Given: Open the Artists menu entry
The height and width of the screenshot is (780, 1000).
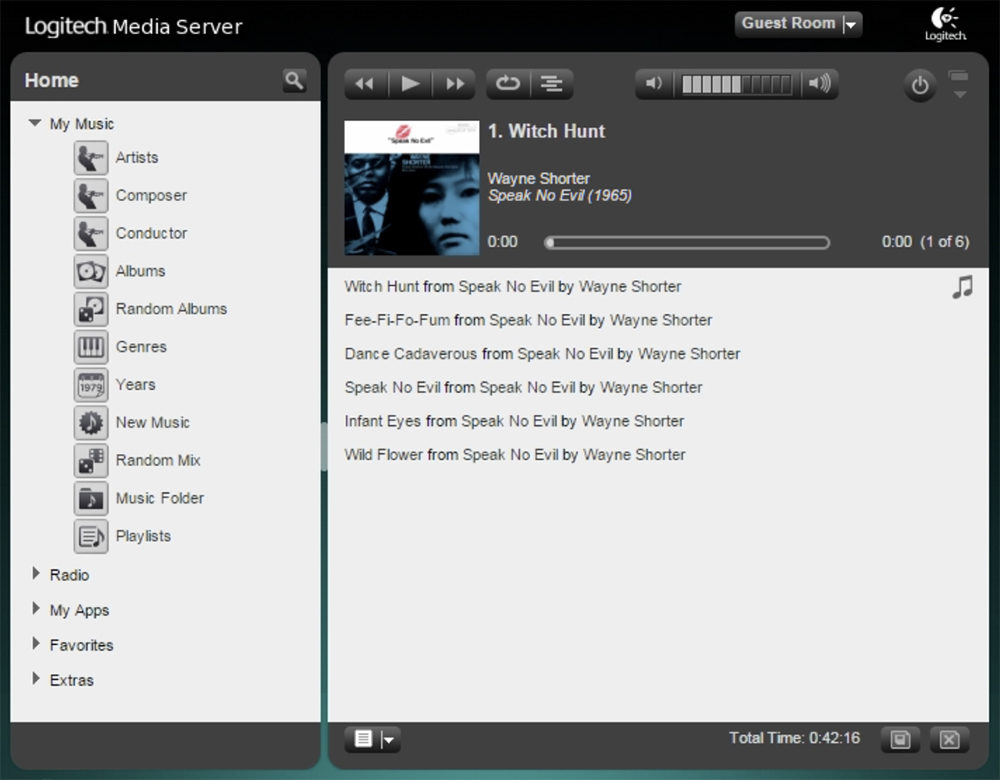Looking at the screenshot, I should 137,158.
